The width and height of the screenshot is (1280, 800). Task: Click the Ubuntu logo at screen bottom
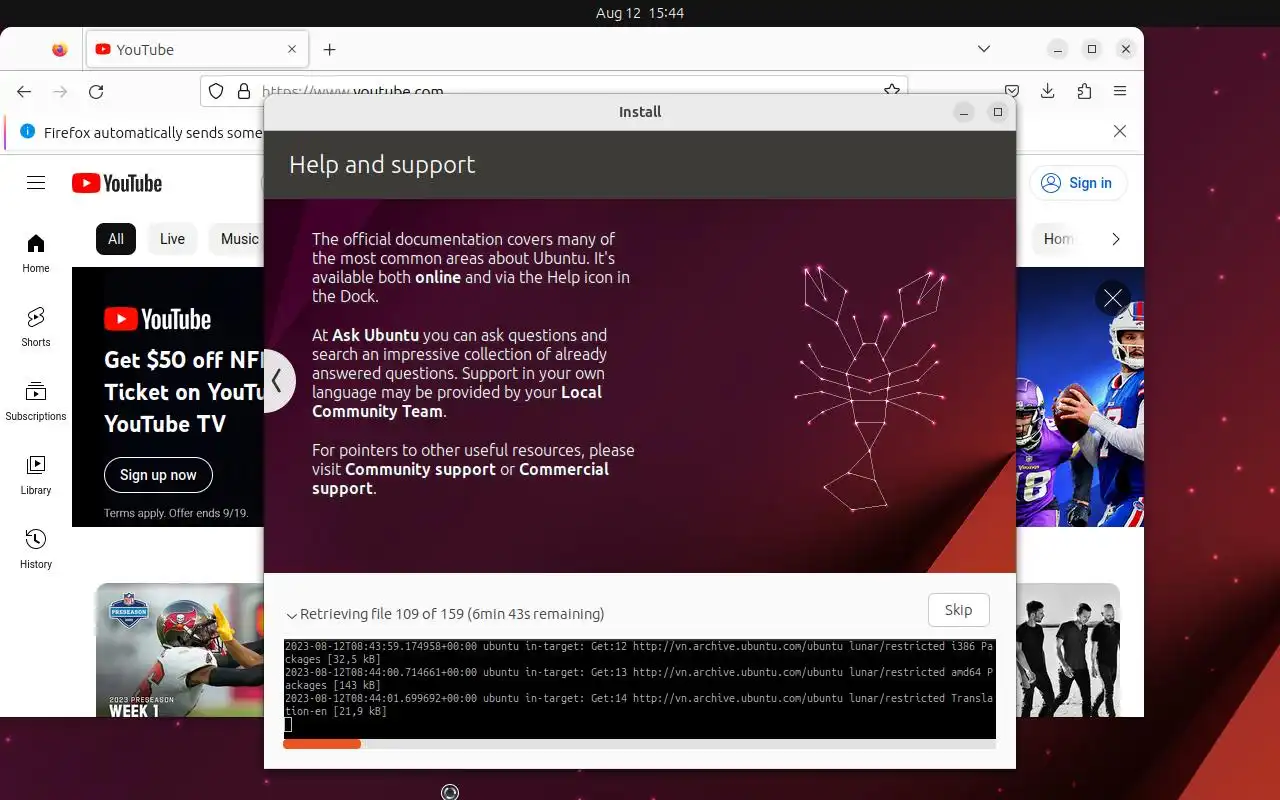click(450, 792)
